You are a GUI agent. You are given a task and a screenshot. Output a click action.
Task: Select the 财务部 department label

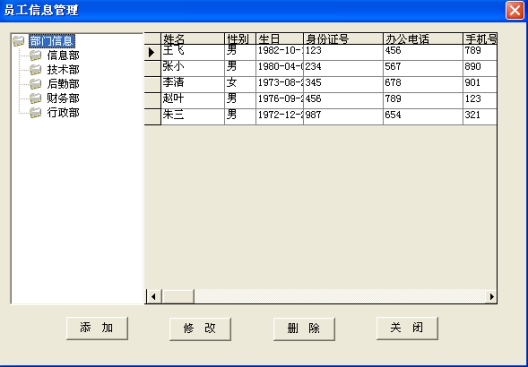[63, 98]
